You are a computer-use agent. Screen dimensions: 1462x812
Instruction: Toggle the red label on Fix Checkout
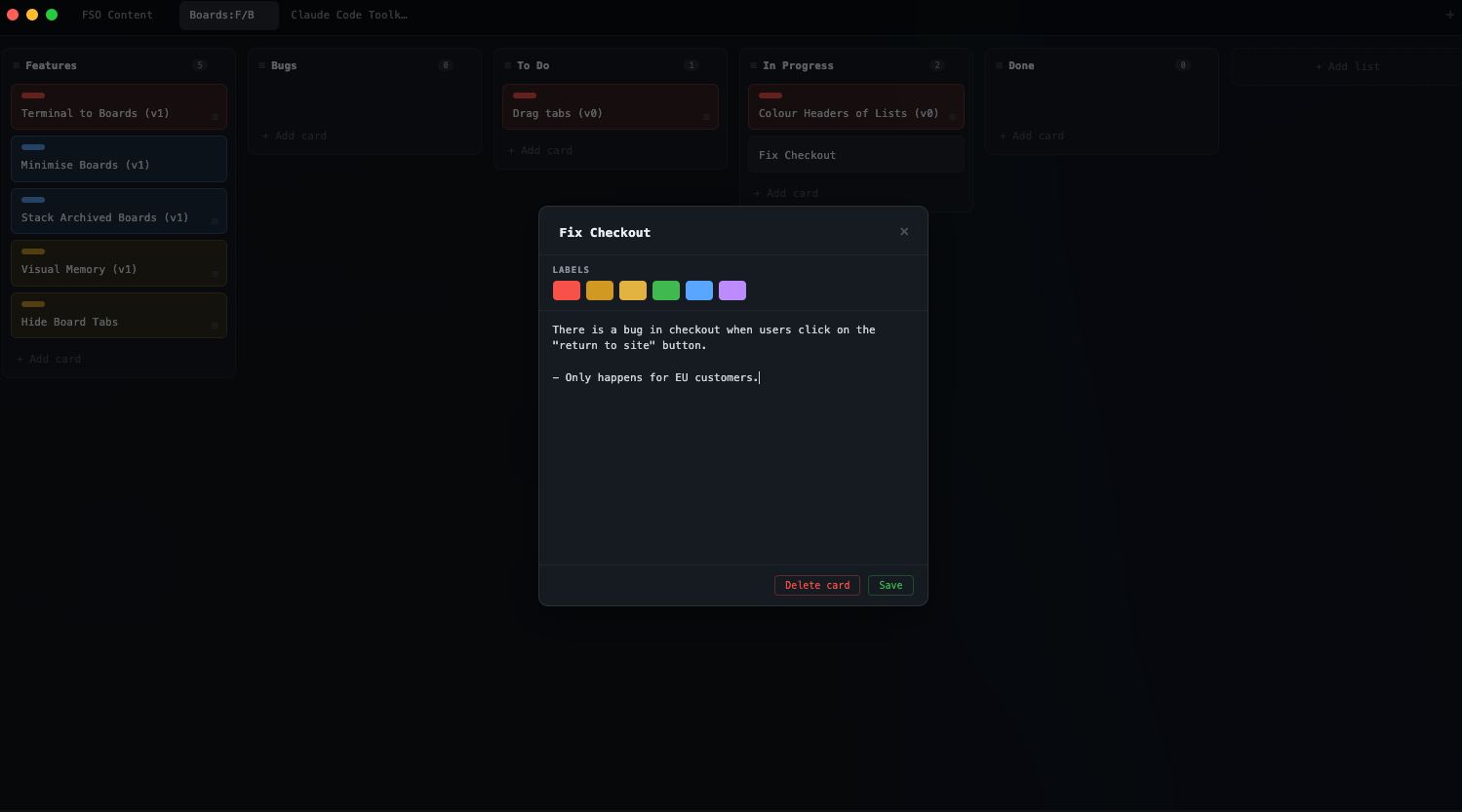pos(566,290)
